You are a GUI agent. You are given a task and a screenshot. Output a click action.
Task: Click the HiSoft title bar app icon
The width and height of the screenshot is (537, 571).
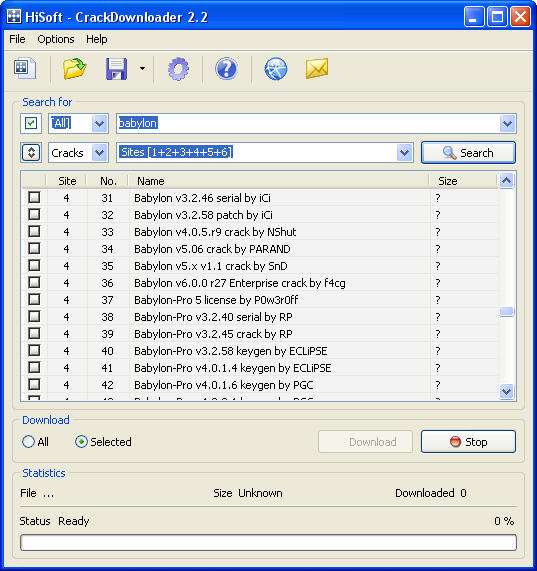pos(14,16)
